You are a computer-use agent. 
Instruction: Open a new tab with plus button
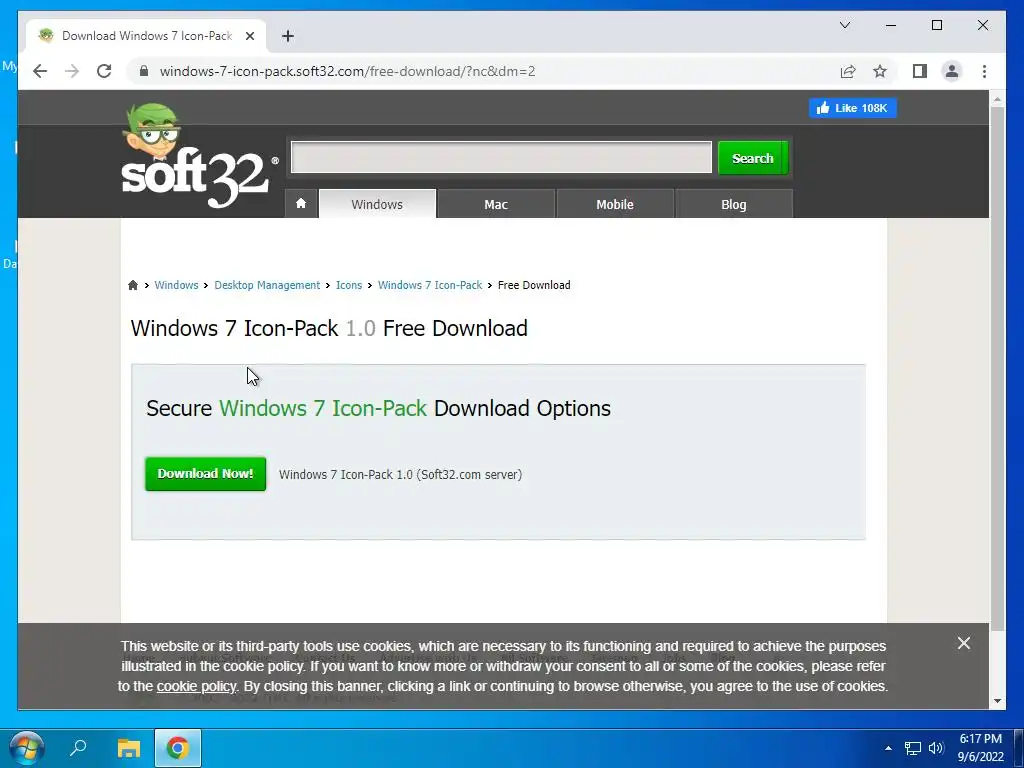(x=287, y=36)
